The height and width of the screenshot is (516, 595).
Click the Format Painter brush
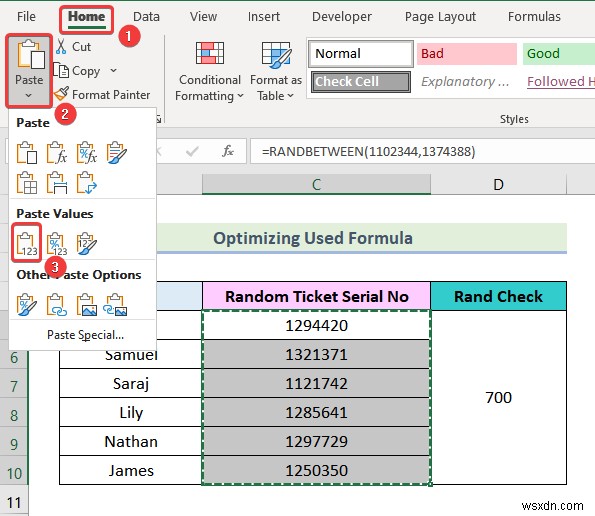click(102, 94)
